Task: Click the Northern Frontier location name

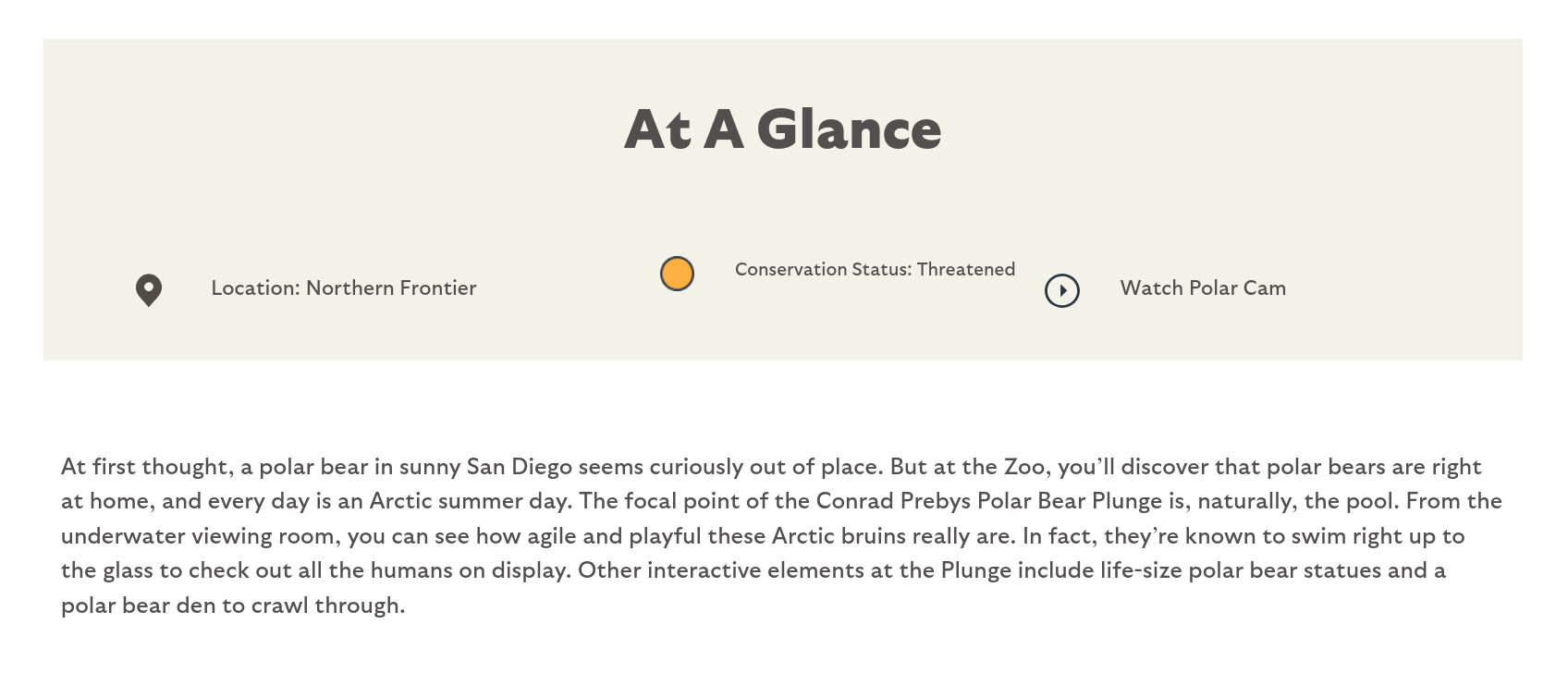Action: (391, 288)
